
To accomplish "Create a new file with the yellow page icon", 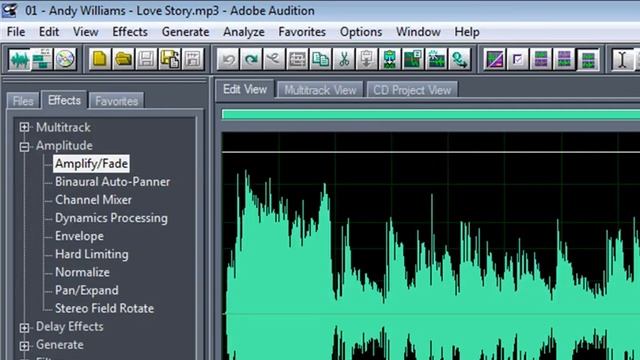I will tap(100, 60).
